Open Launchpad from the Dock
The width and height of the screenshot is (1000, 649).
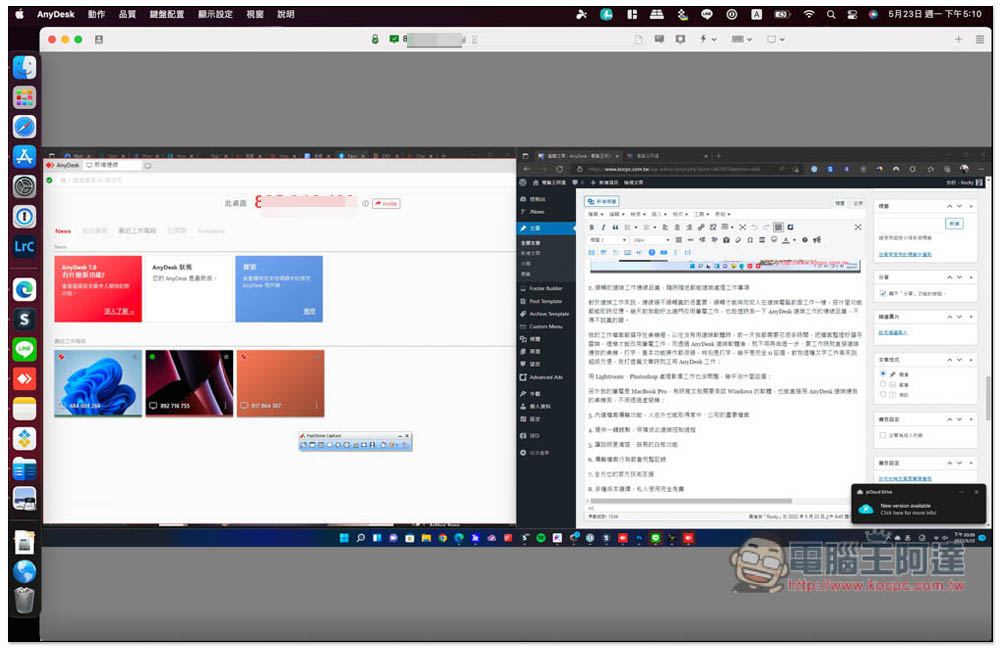(x=24, y=97)
